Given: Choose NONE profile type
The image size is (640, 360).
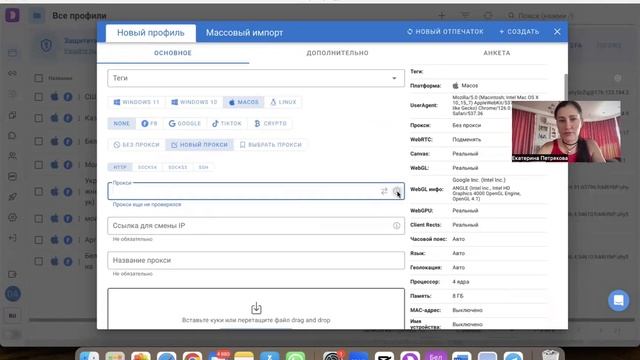Looking at the screenshot, I should [122, 123].
